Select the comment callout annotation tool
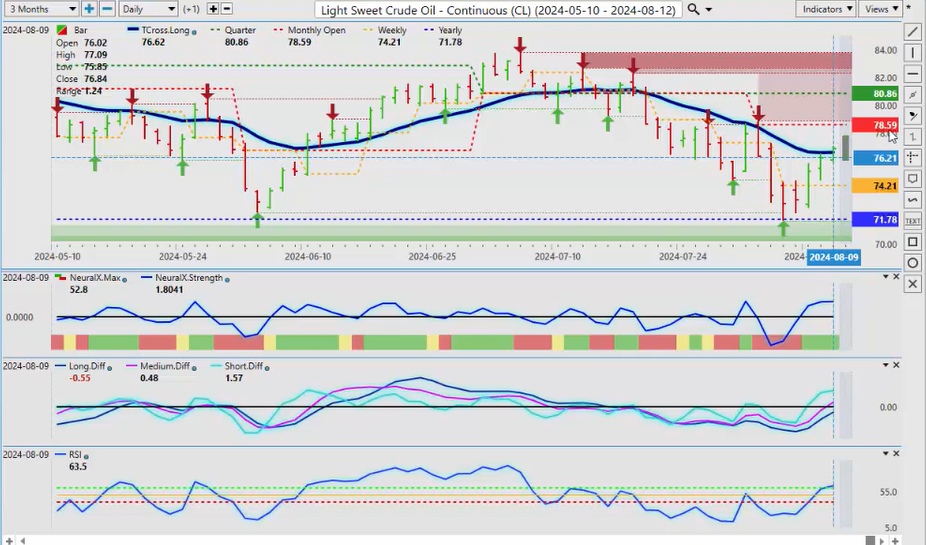The height and width of the screenshot is (545, 926). pos(912,179)
